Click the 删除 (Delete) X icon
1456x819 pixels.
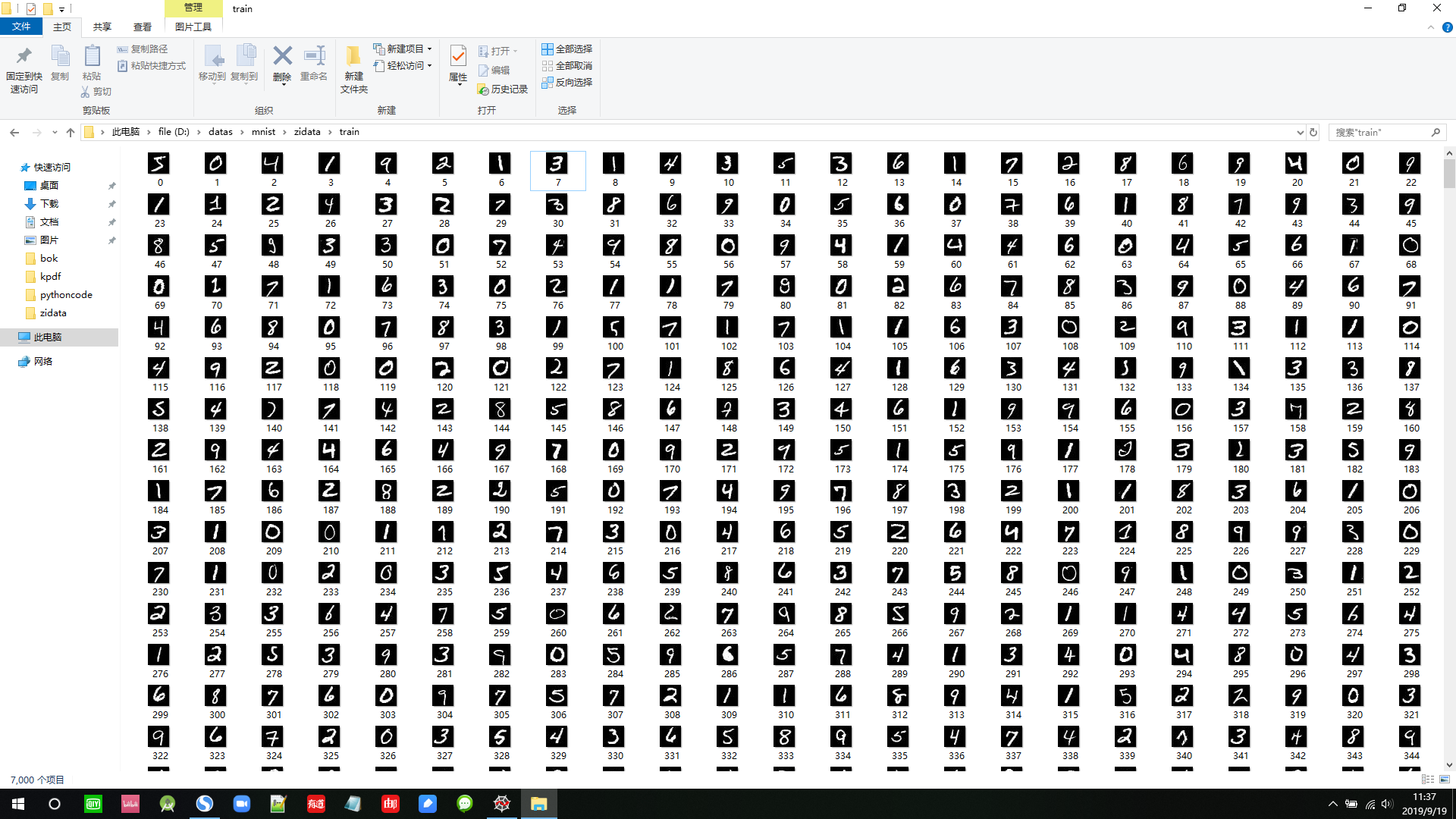point(282,56)
